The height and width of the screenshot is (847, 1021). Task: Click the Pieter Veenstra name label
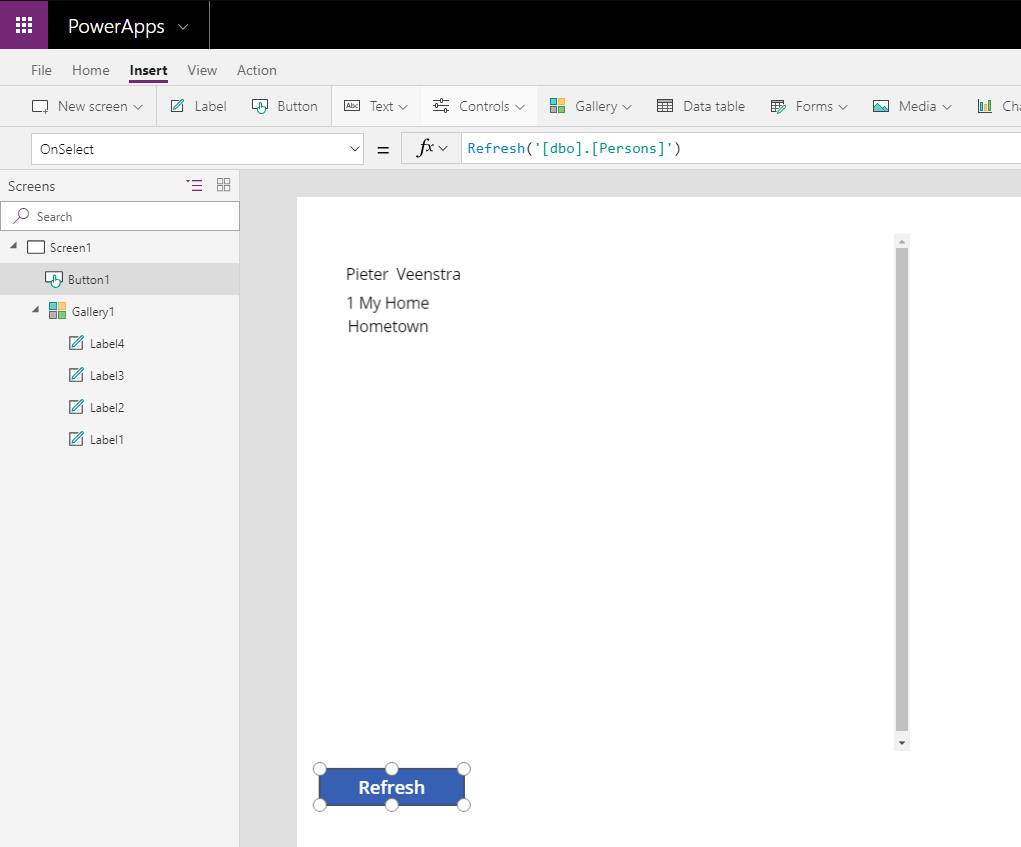(403, 274)
